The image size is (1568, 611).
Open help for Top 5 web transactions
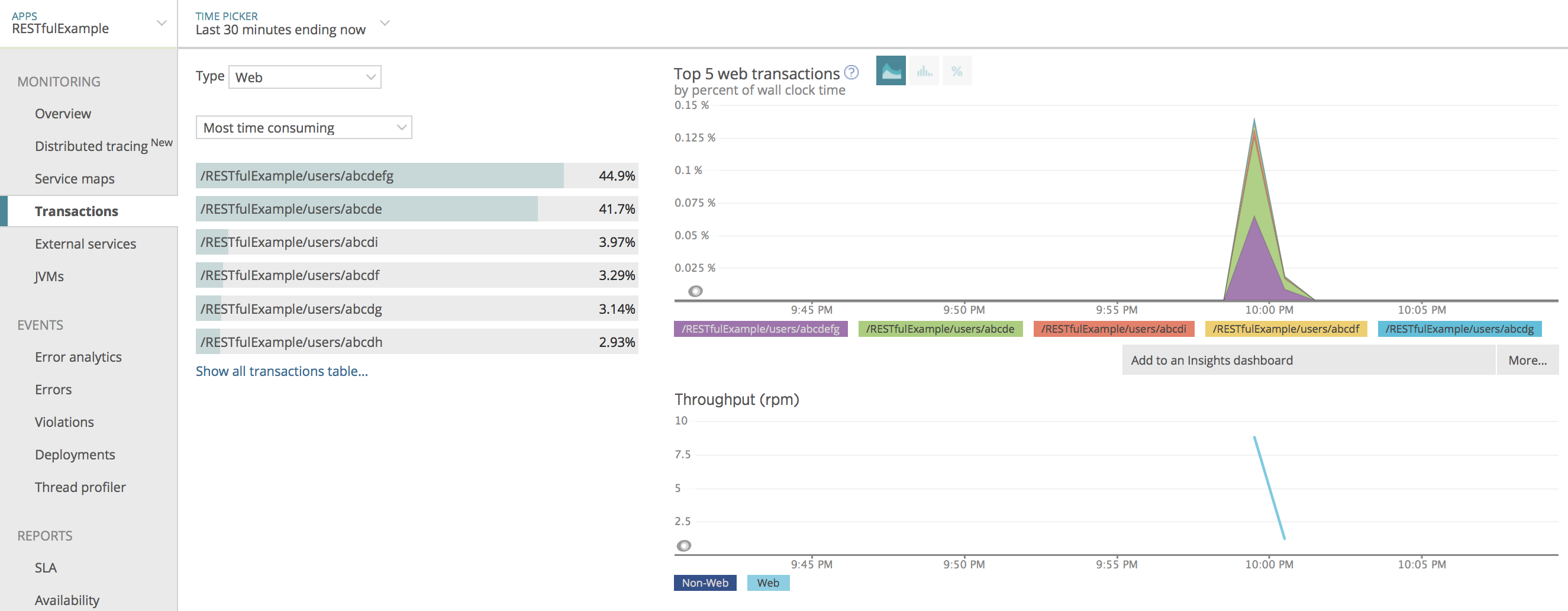(x=851, y=72)
